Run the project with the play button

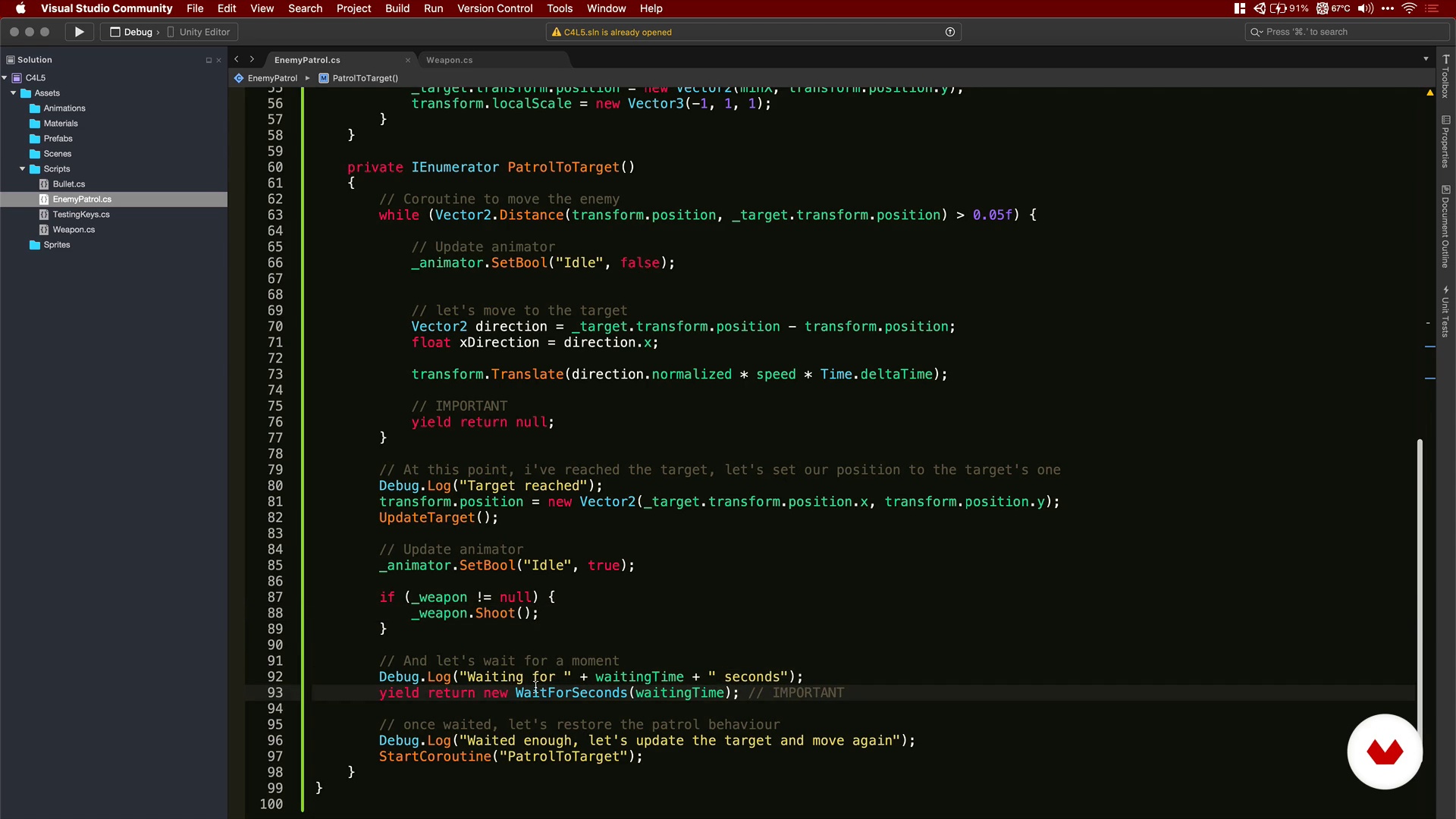pos(79,32)
